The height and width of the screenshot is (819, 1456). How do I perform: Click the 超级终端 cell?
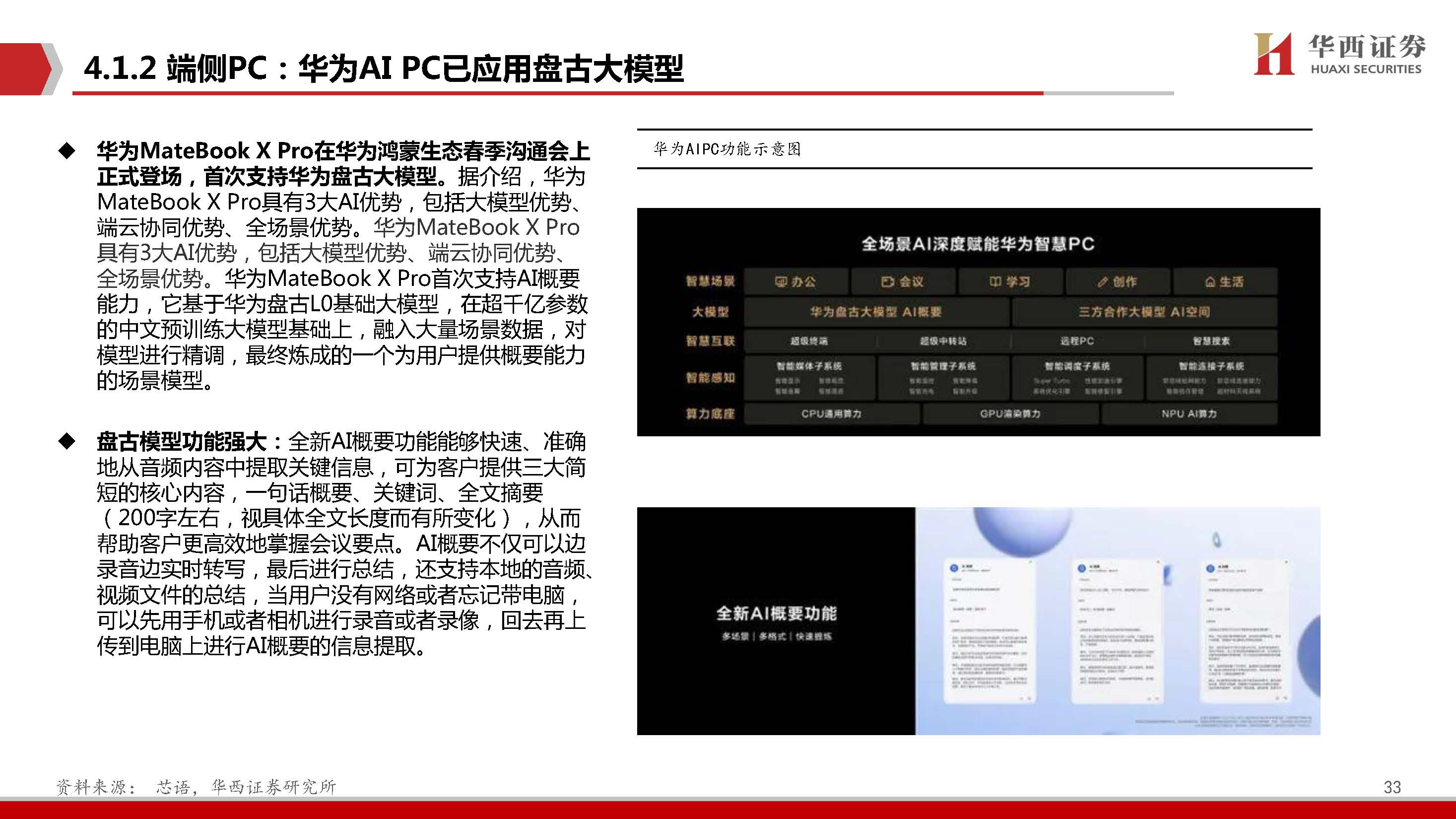(x=809, y=341)
